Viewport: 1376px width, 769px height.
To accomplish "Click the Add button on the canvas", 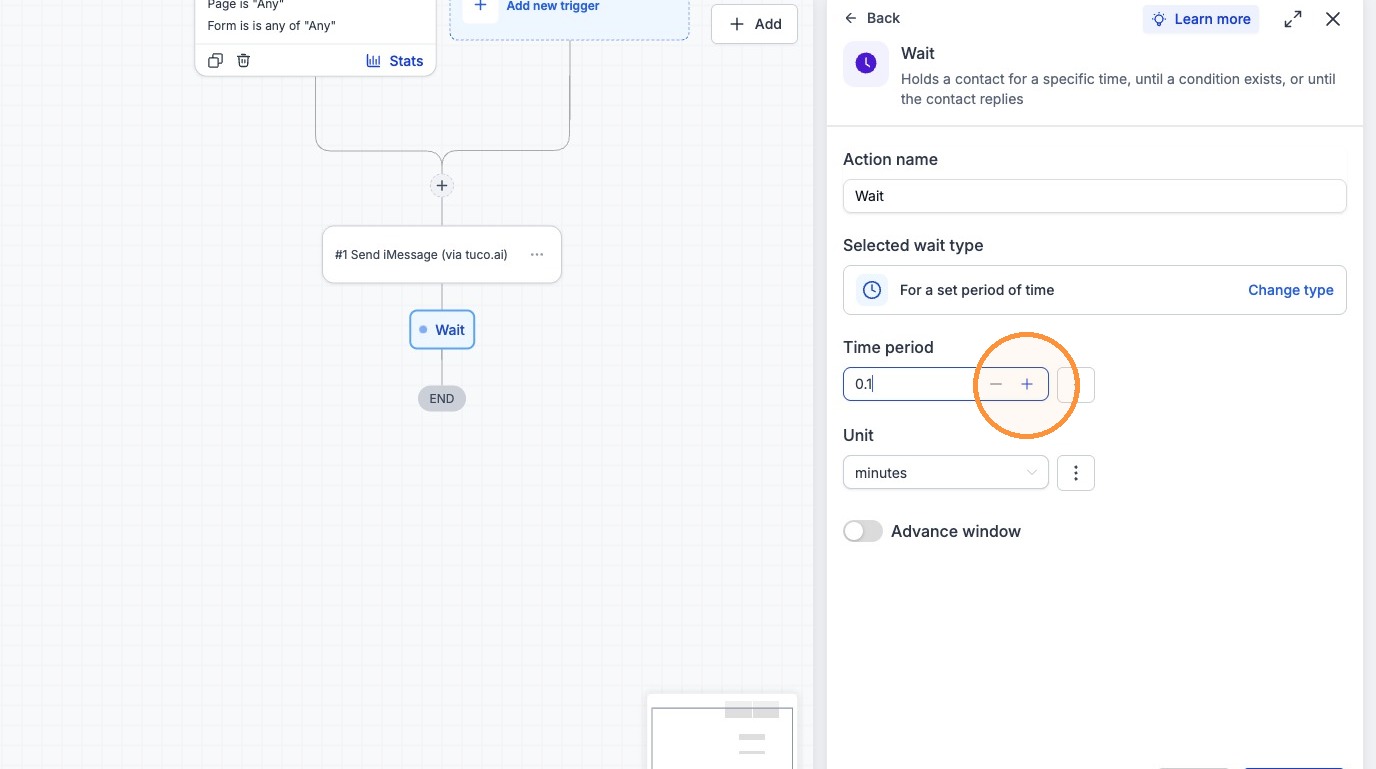I will [754, 24].
